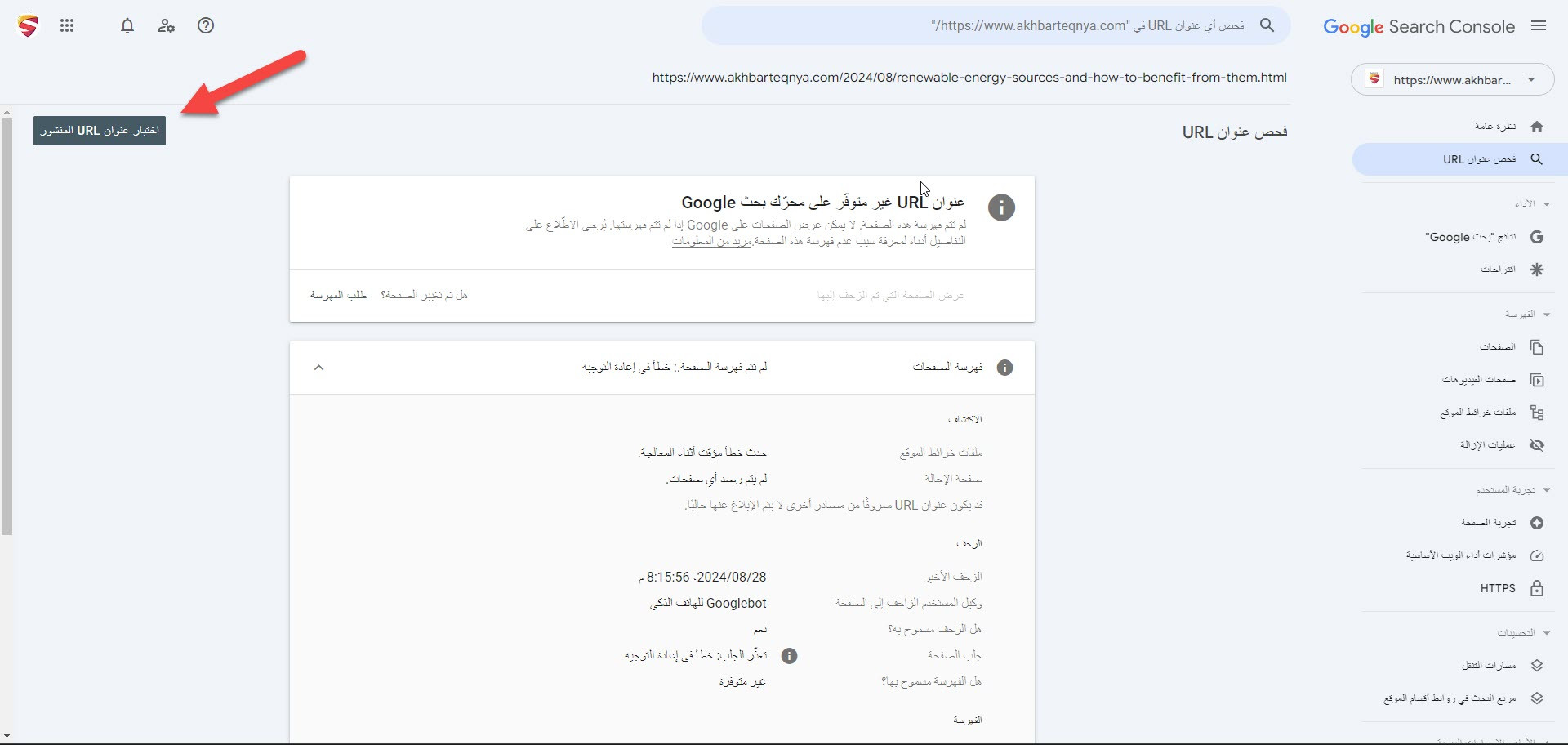1568x745 pixels.
Task: Open HTTPS report in sidebar
Action: [1498, 588]
